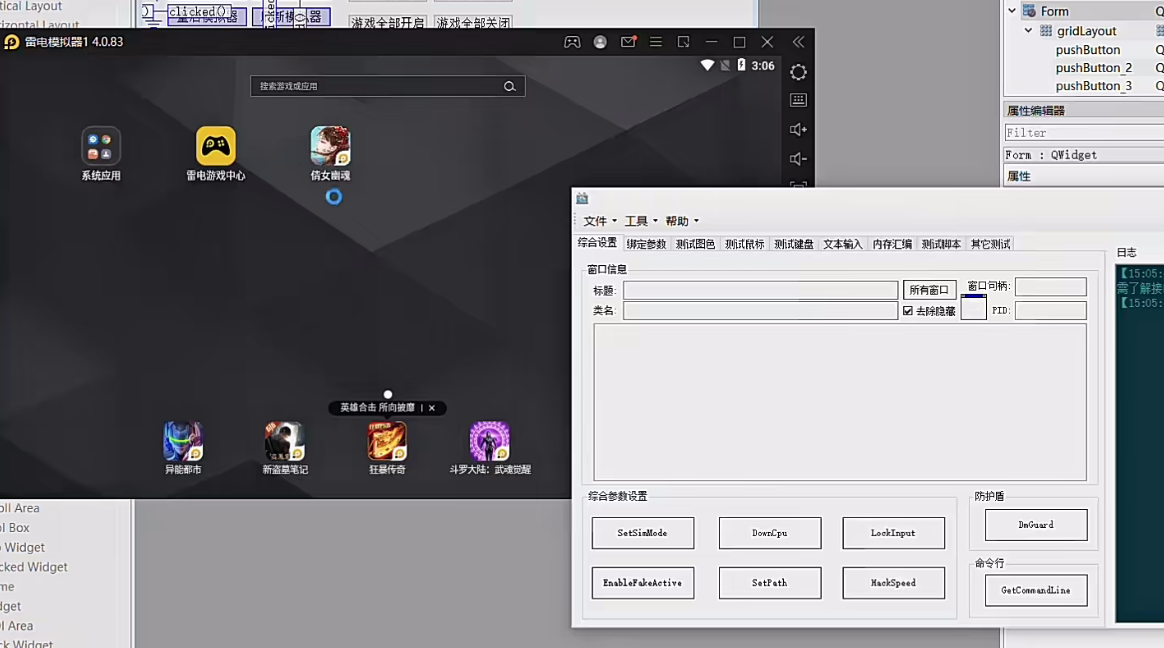Launch the 异能都市 game icon
Viewport: 1164px width, 648px height.
[x=183, y=442]
